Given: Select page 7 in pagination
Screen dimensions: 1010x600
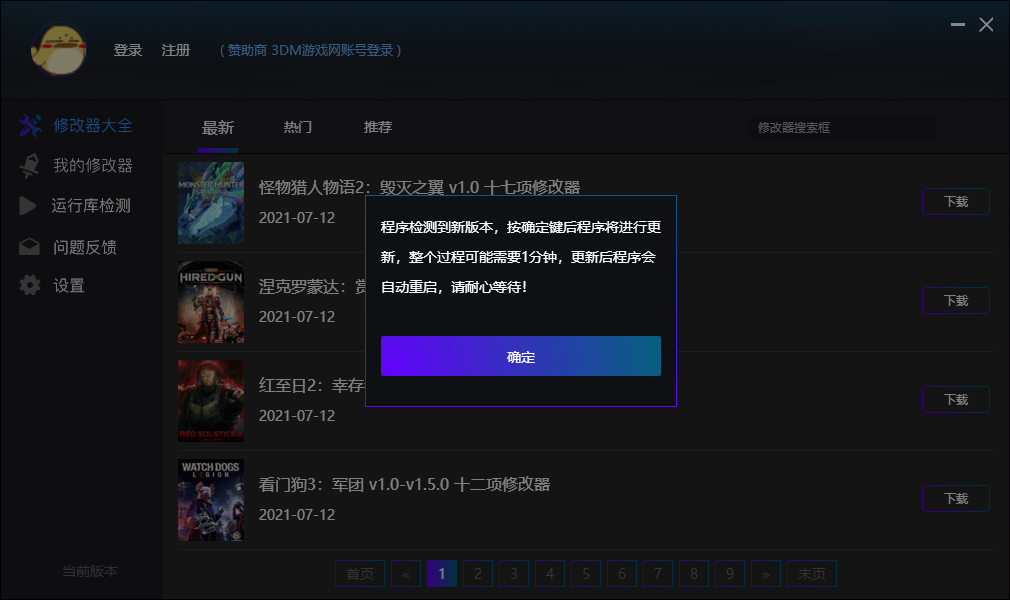Looking at the screenshot, I should tap(658, 574).
